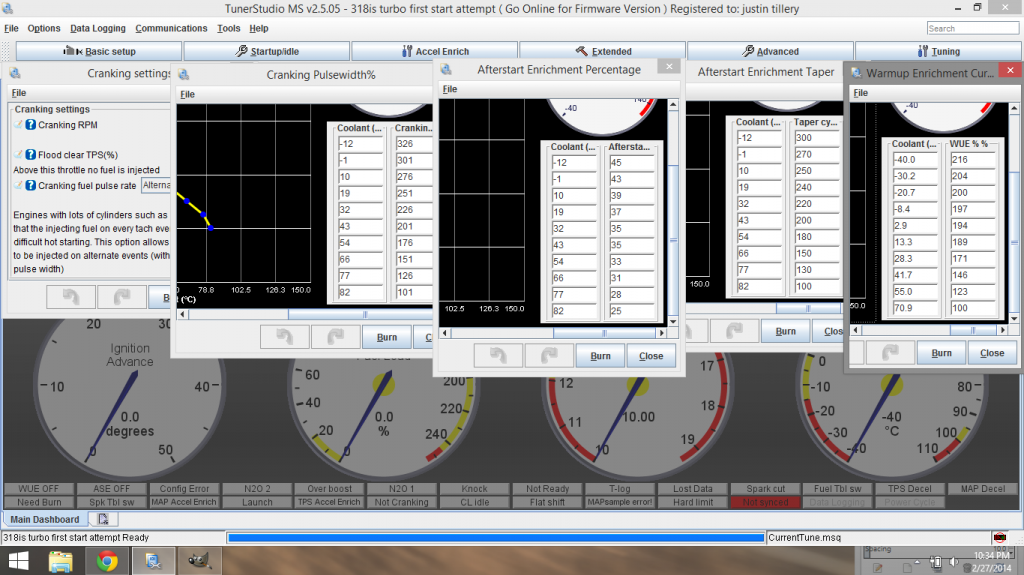Click help icon beside Cranking RPM
This screenshot has height=575, width=1024.
tap(31, 124)
